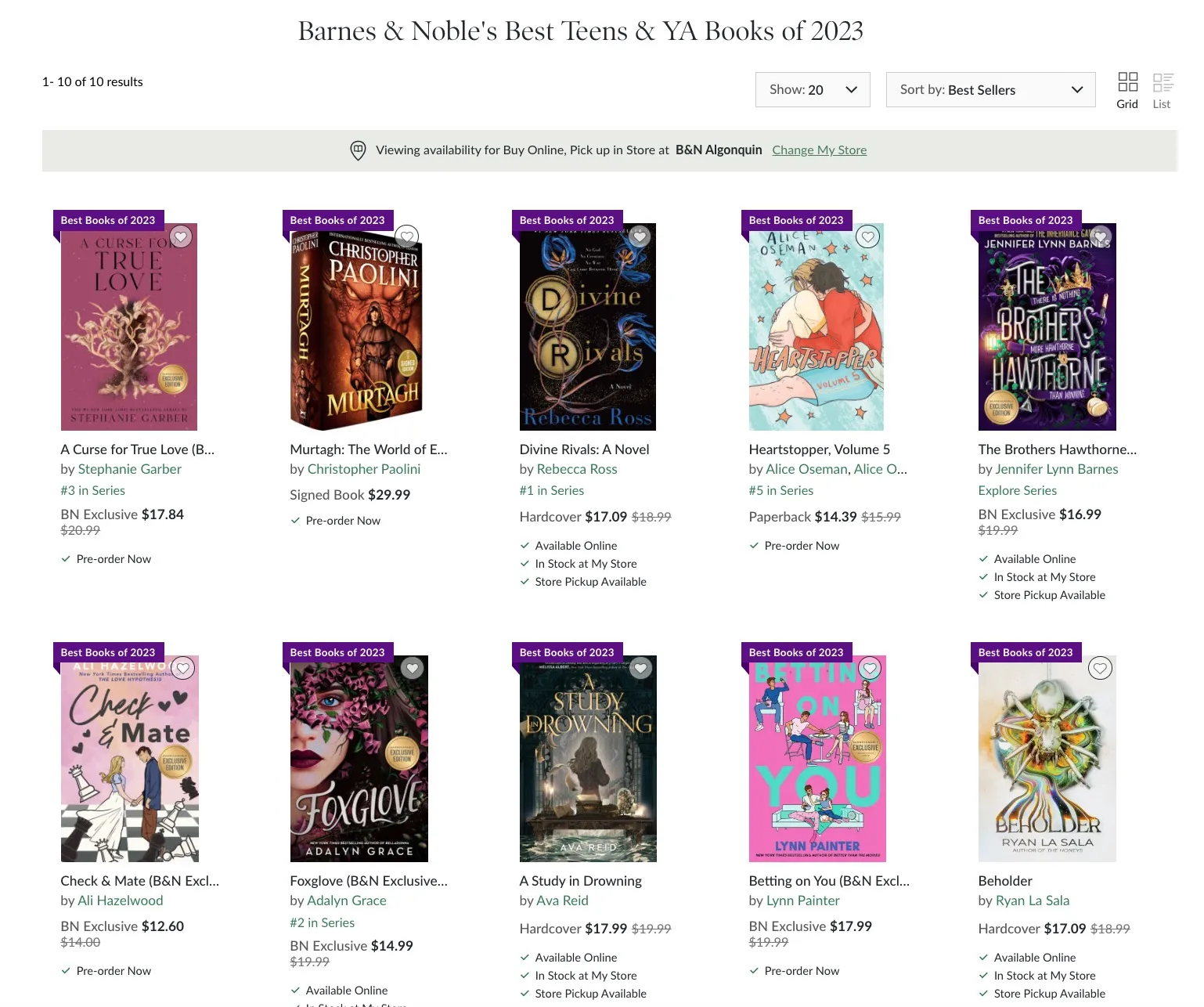This screenshot has width=1204, height=1007.
Task: Favorite Divine Rivals with heart icon
Action: [640, 236]
